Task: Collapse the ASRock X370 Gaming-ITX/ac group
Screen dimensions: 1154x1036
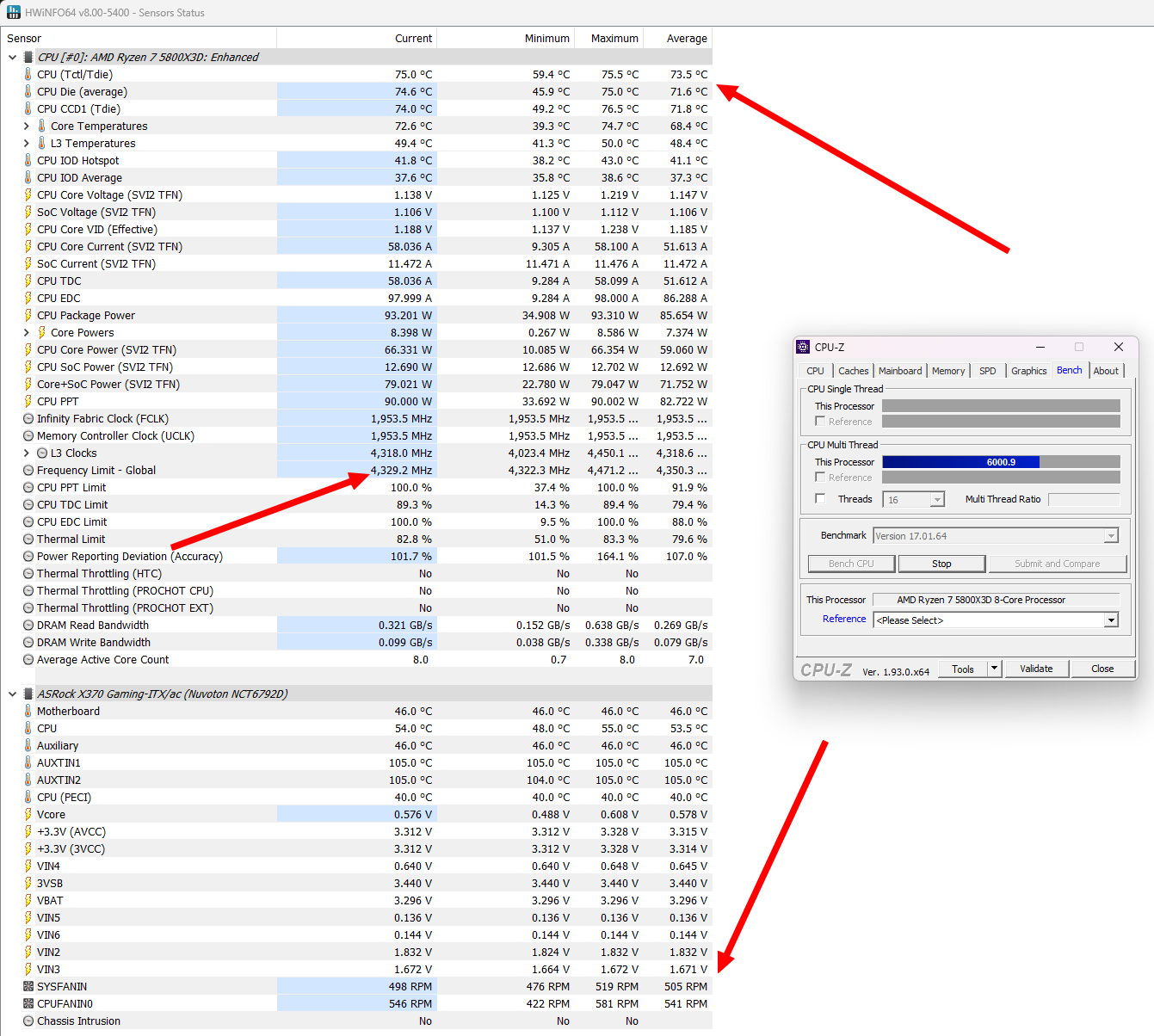Action: (x=12, y=694)
